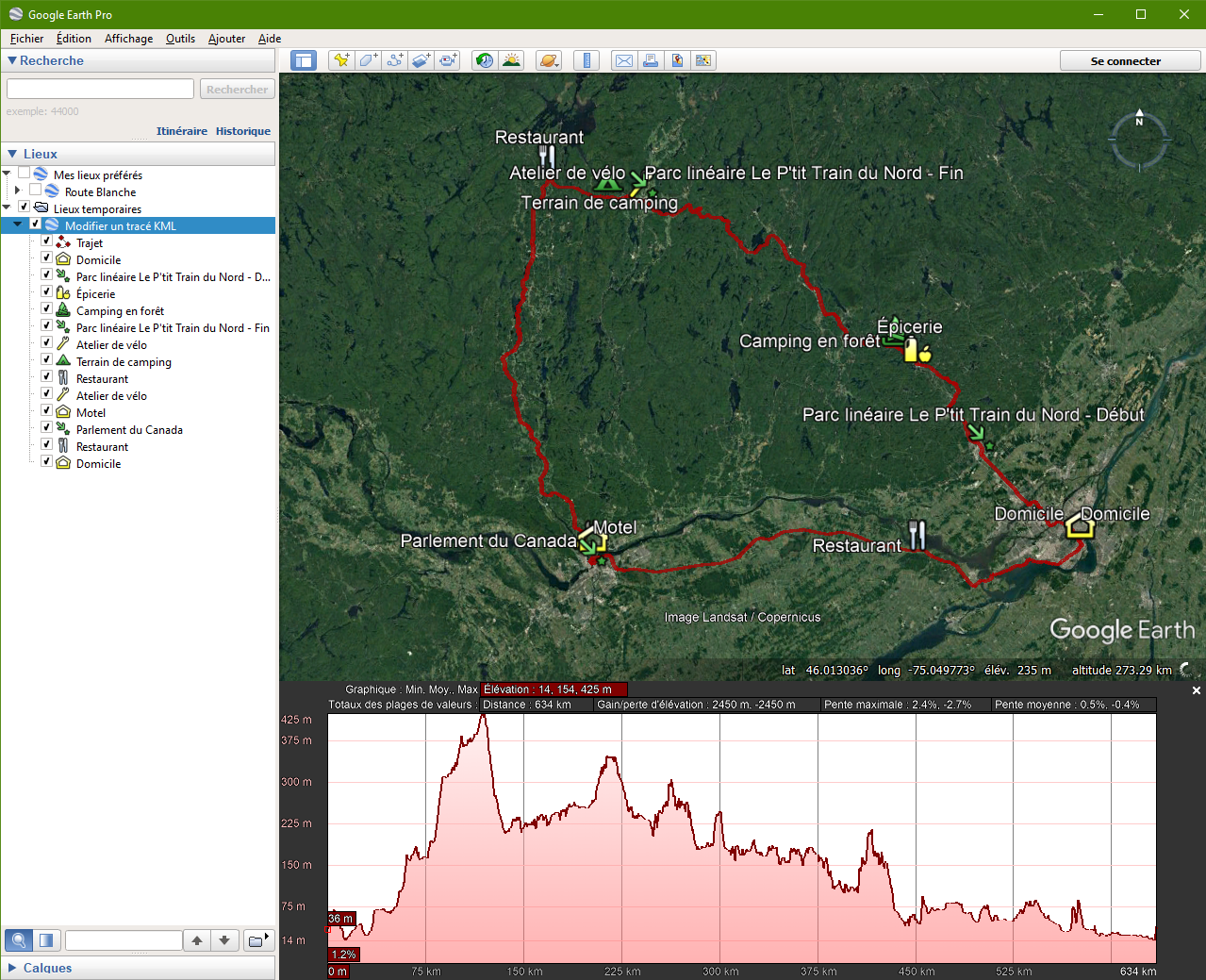Collapse the Recherche panel
The width and height of the screenshot is (1206, 980).
click(x=12, y=60)
